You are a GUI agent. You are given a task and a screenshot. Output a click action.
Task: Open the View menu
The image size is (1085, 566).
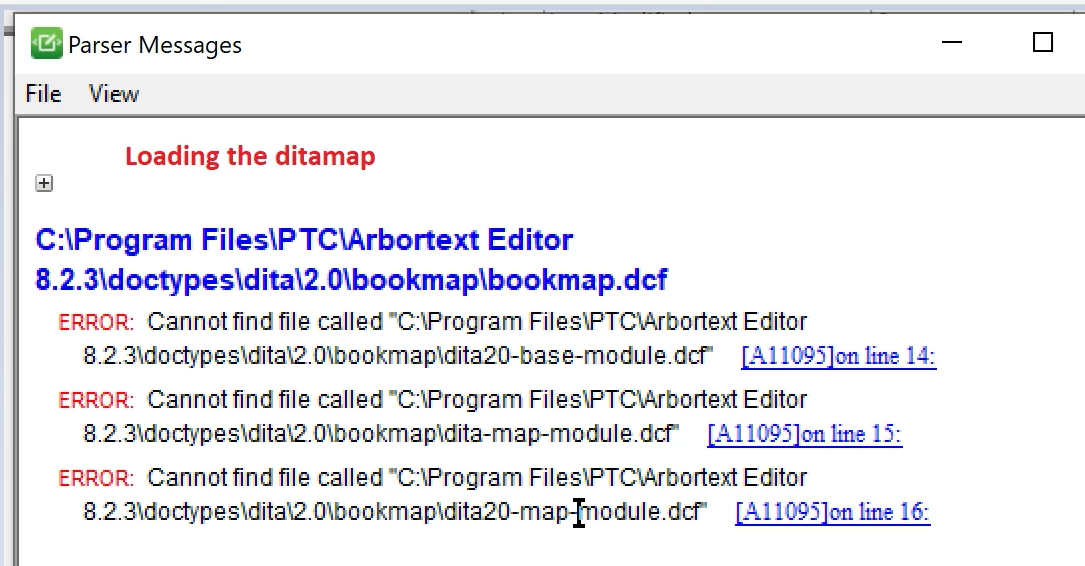[113, 93]
